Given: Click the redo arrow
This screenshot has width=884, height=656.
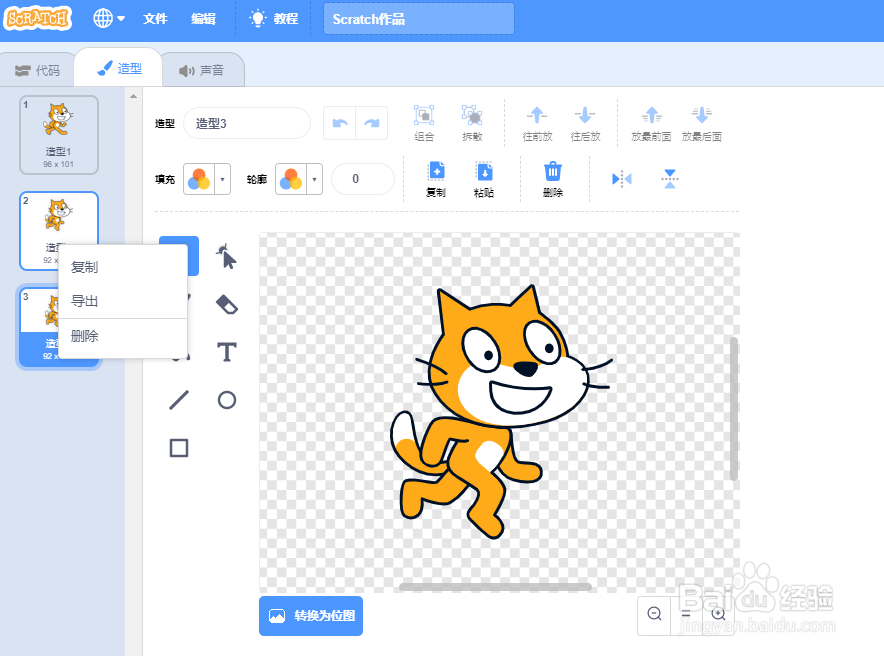Looking at the screenshot, I should point(372,123).
